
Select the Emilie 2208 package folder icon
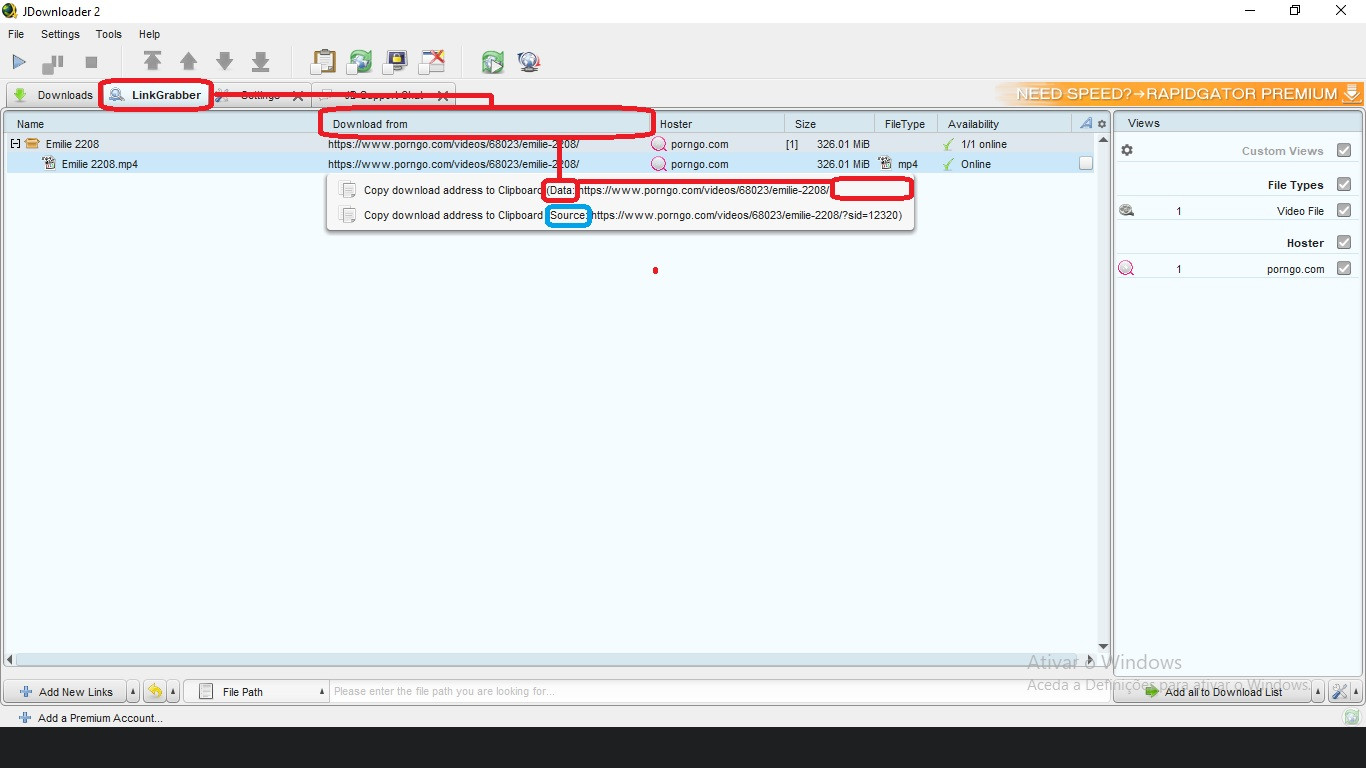32,144
